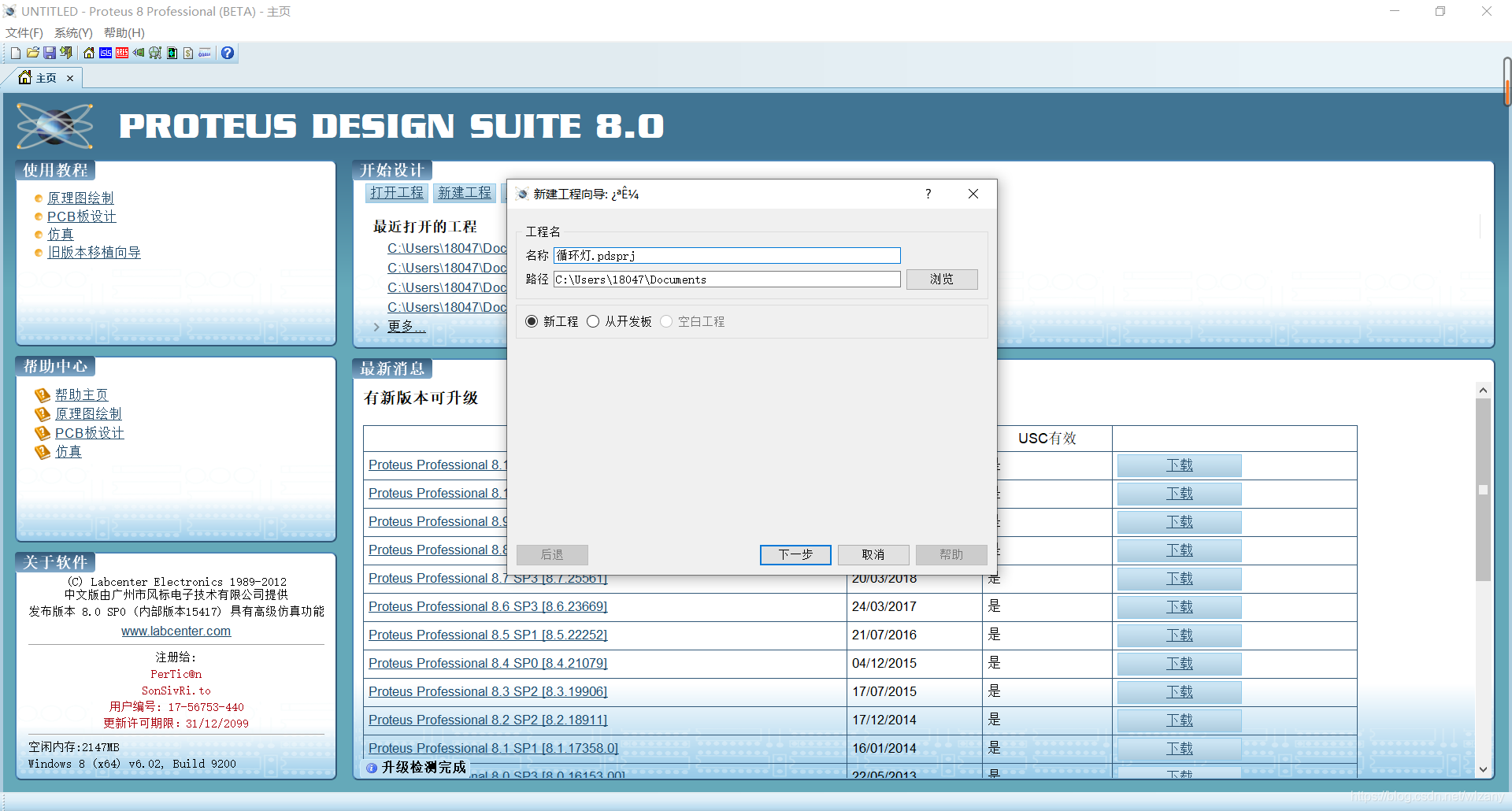Open the 仿真 tutorial link

[61, 235]
